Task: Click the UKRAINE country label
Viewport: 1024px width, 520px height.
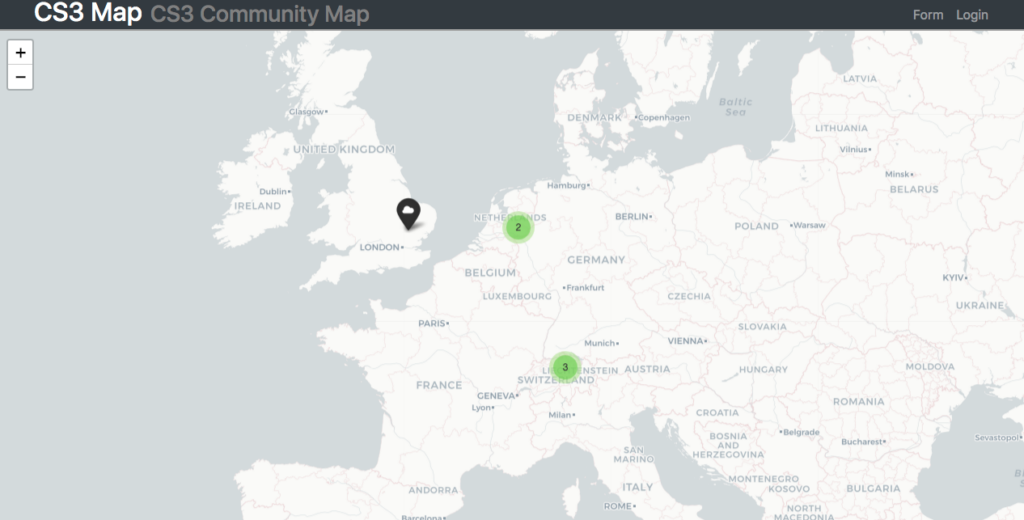Action: pyautogui.click(x=980, y=306)
